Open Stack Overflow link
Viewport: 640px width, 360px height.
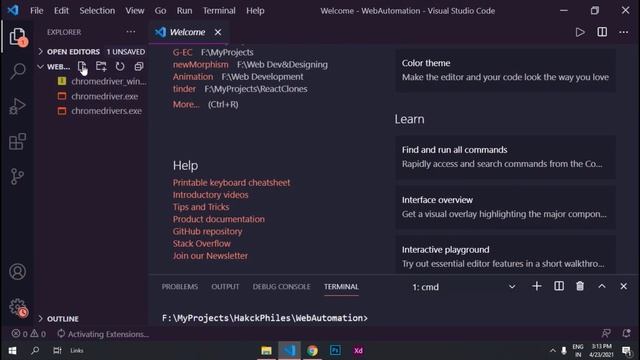click(x=202, y=244)
